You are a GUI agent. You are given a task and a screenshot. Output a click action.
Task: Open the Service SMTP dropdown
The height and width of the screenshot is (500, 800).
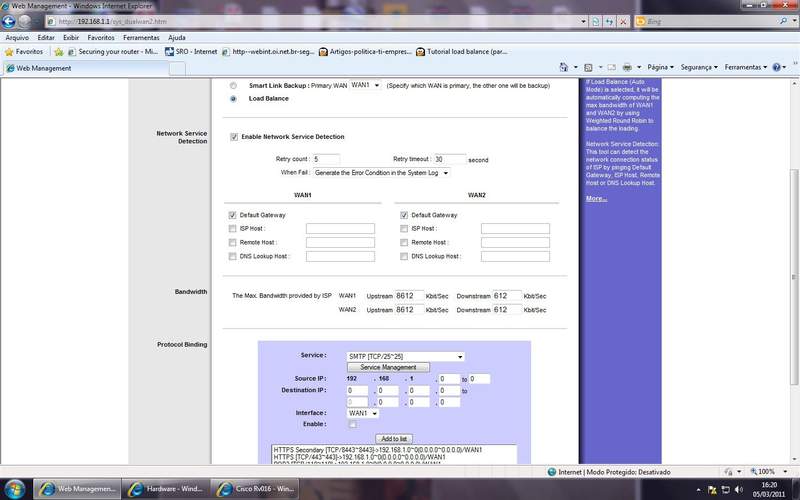click(x=406, y=356)
